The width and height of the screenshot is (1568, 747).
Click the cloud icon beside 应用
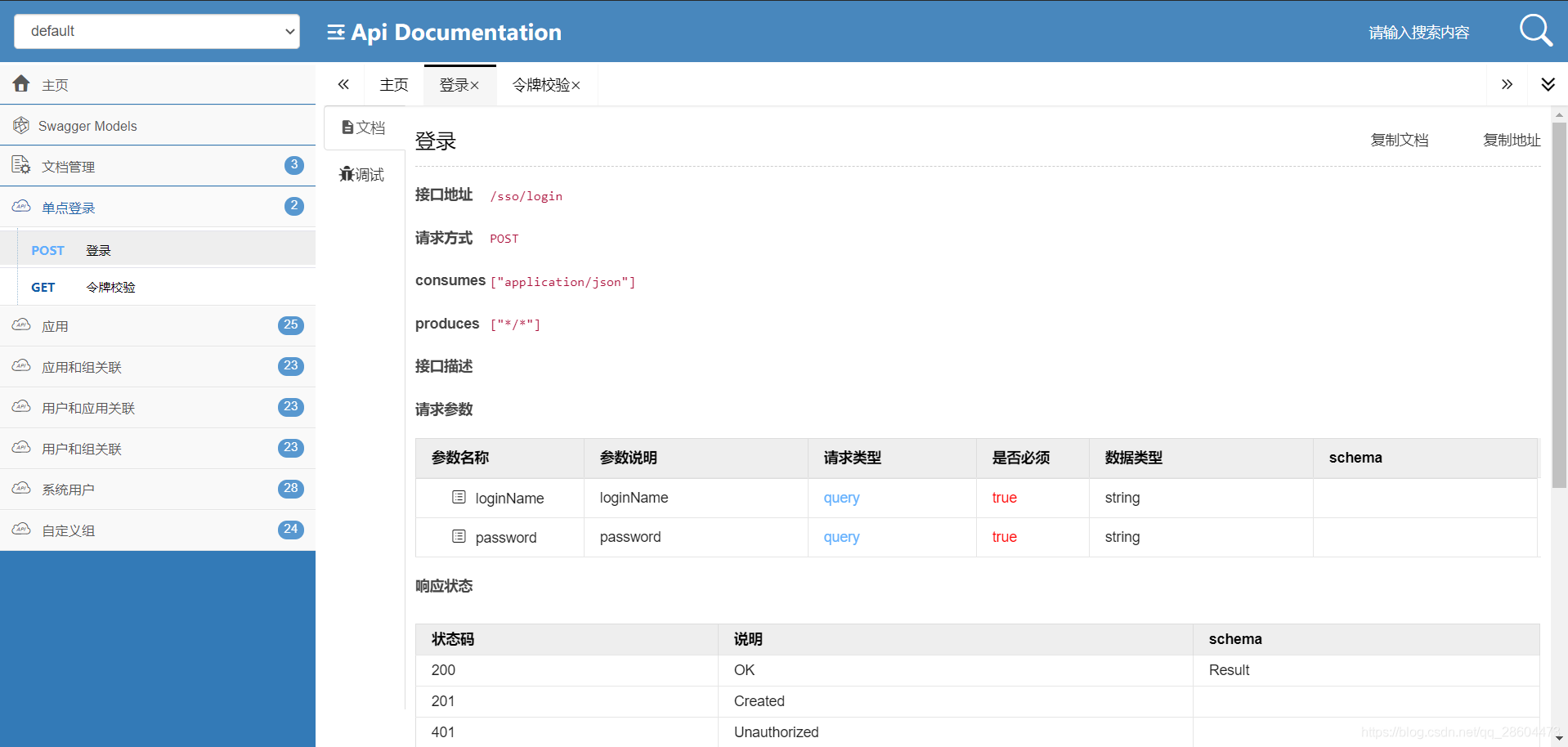point(21,325)
